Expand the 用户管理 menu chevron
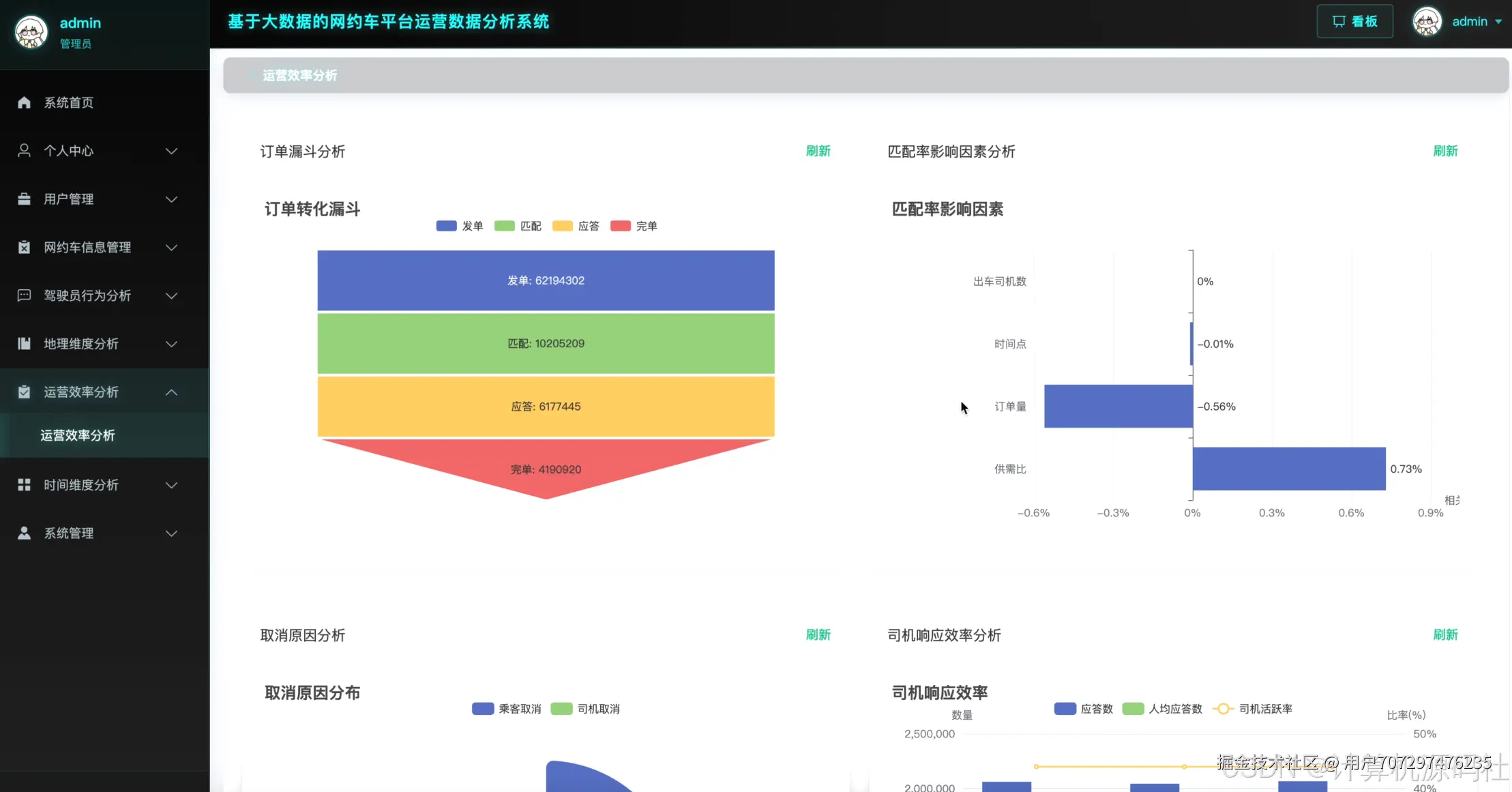 (171, 199)
